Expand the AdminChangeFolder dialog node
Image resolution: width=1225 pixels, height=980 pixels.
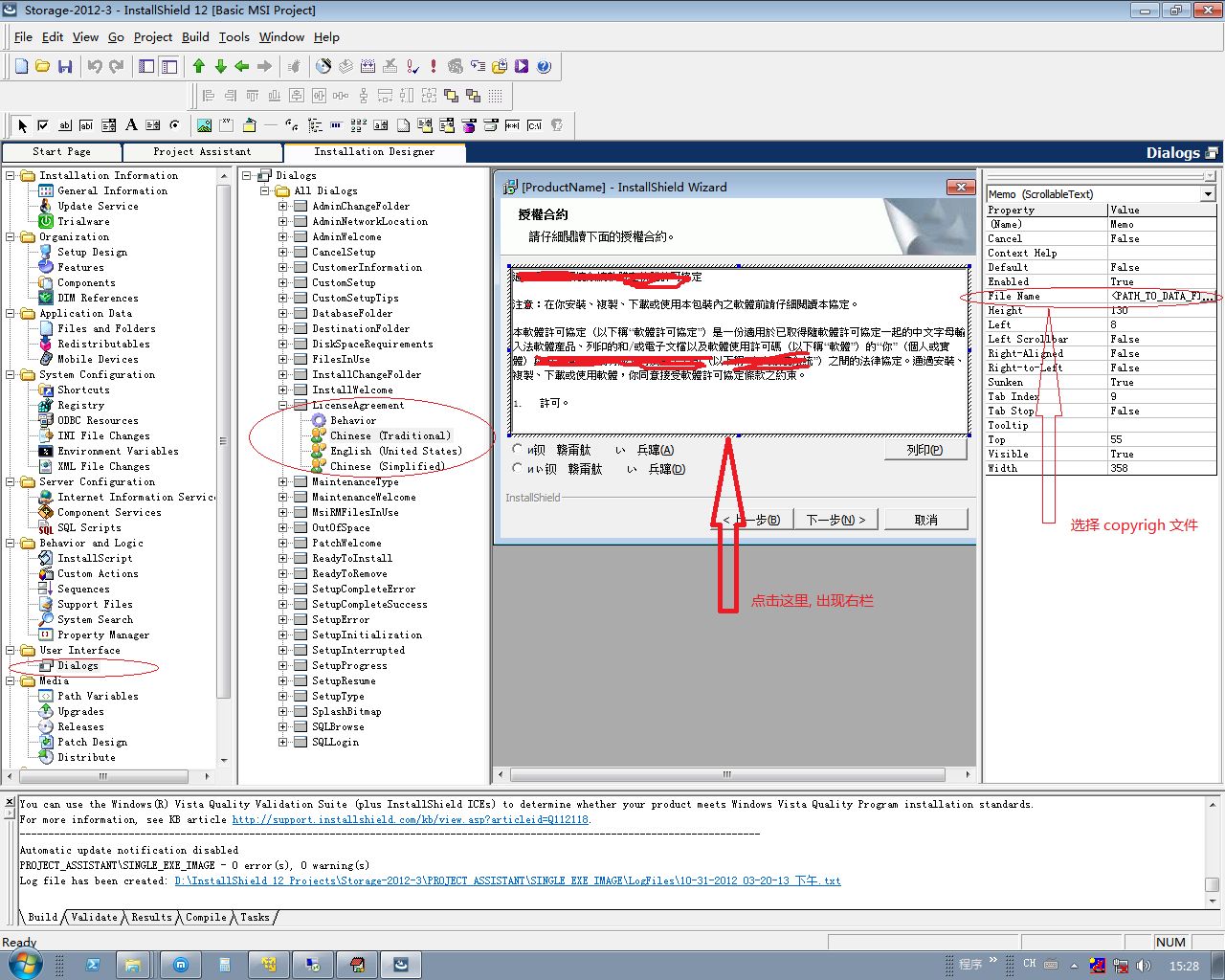tap(283, 207)
